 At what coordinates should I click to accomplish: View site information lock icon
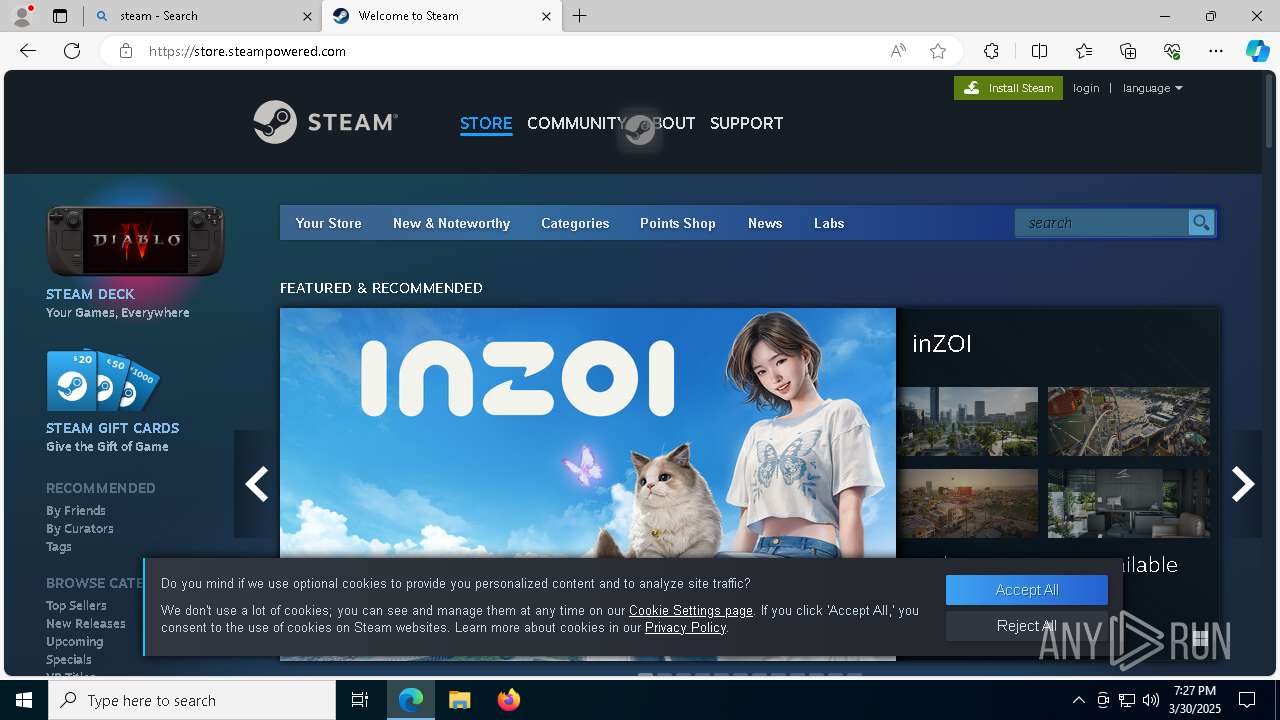[126, 51]
